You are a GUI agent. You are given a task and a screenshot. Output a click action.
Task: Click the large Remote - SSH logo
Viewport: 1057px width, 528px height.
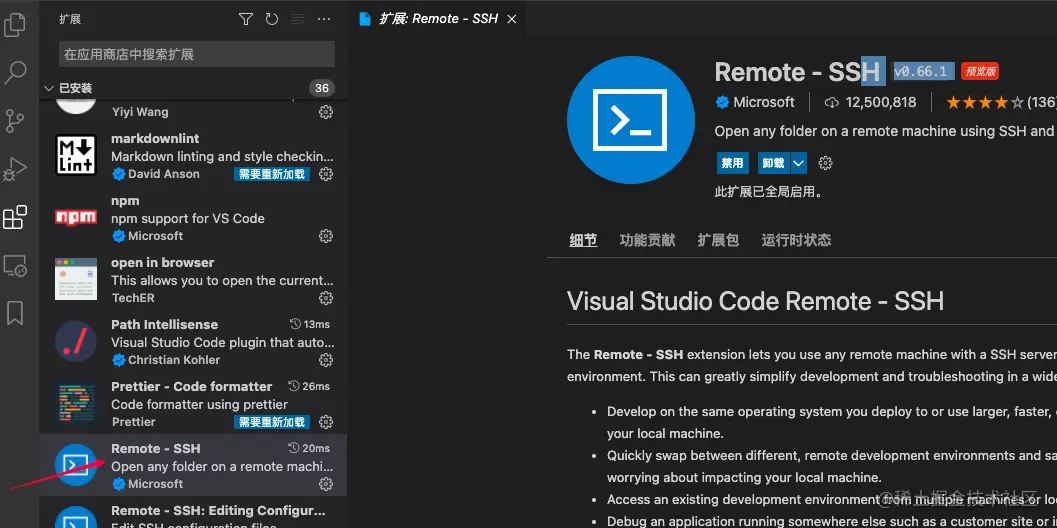(x=630, y=120)
